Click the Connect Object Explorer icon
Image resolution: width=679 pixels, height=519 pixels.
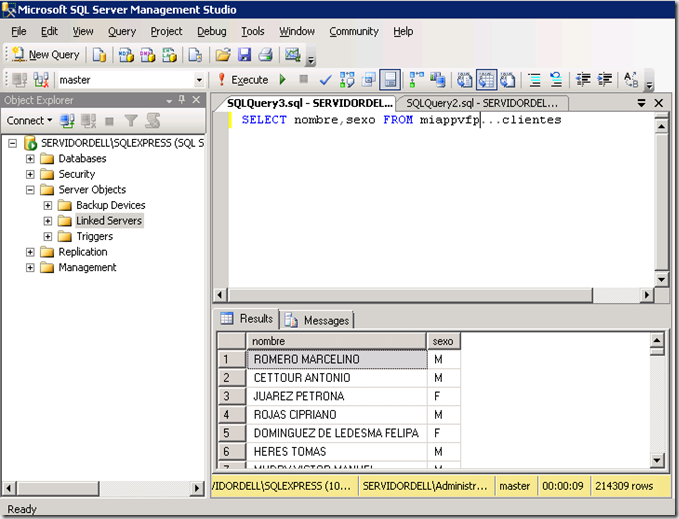click(67, 121)
